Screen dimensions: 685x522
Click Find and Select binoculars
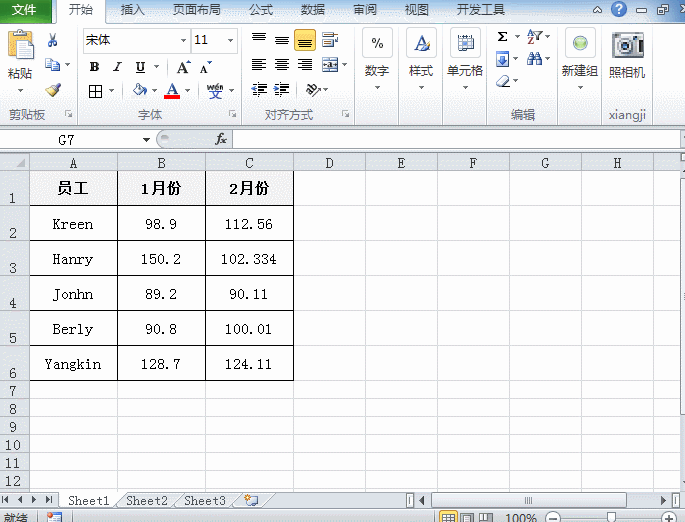click(534, 59)
